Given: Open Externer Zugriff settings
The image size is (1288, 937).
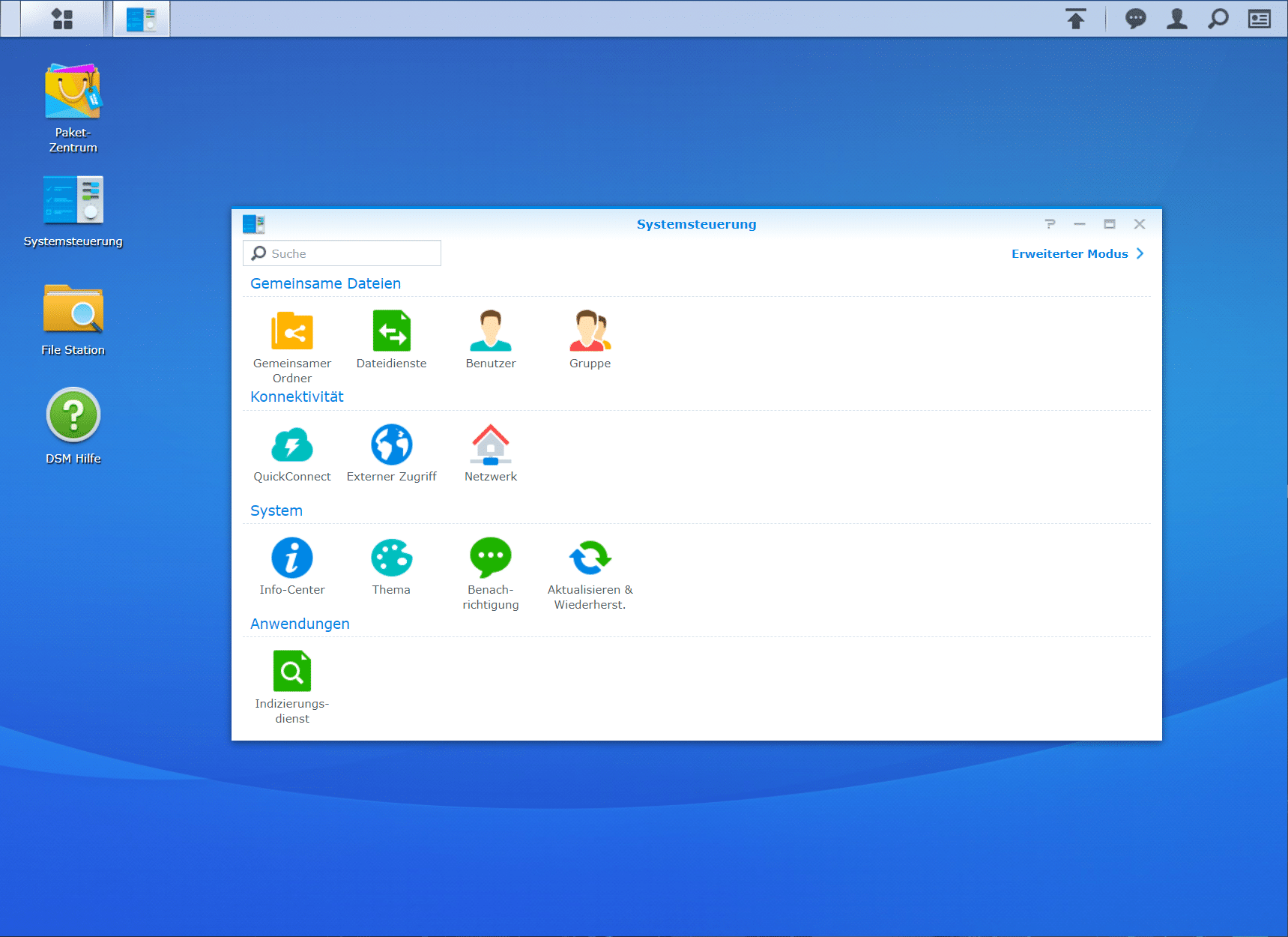Looking at the screenshot, I should click(391, 445).
